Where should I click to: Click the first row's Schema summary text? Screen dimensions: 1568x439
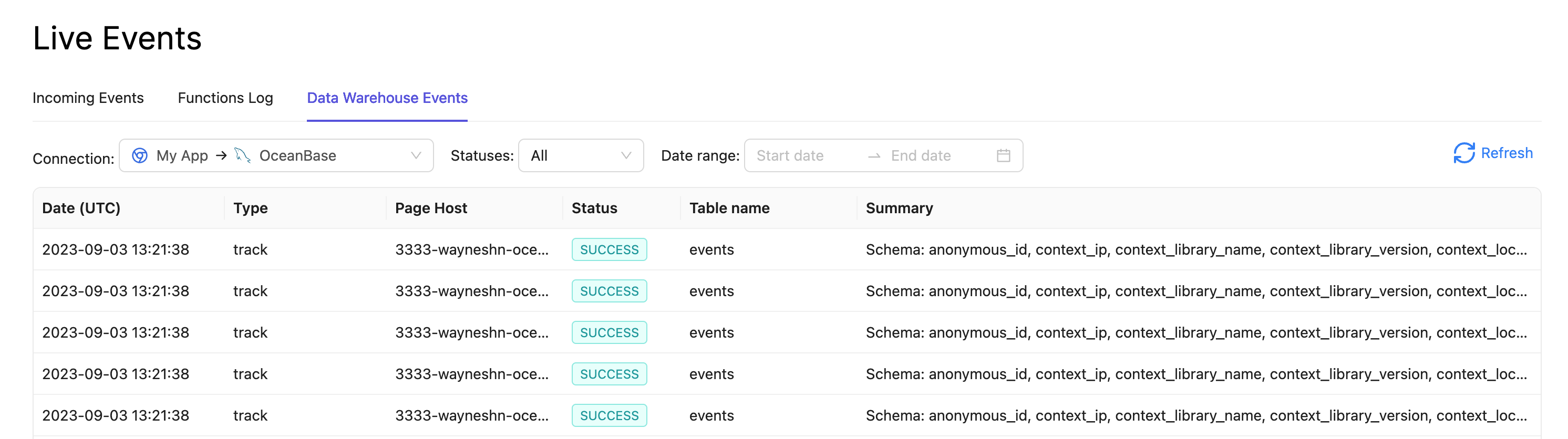tap(1196, 249)
